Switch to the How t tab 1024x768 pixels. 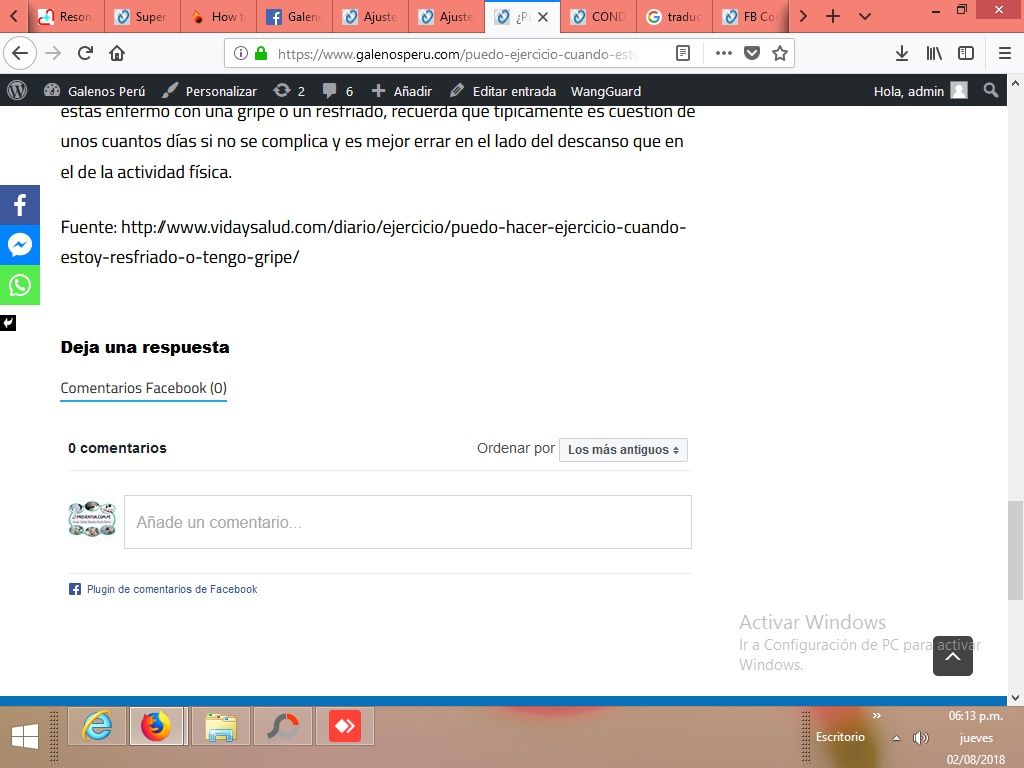pyautogui.click(x=217, y=17)
